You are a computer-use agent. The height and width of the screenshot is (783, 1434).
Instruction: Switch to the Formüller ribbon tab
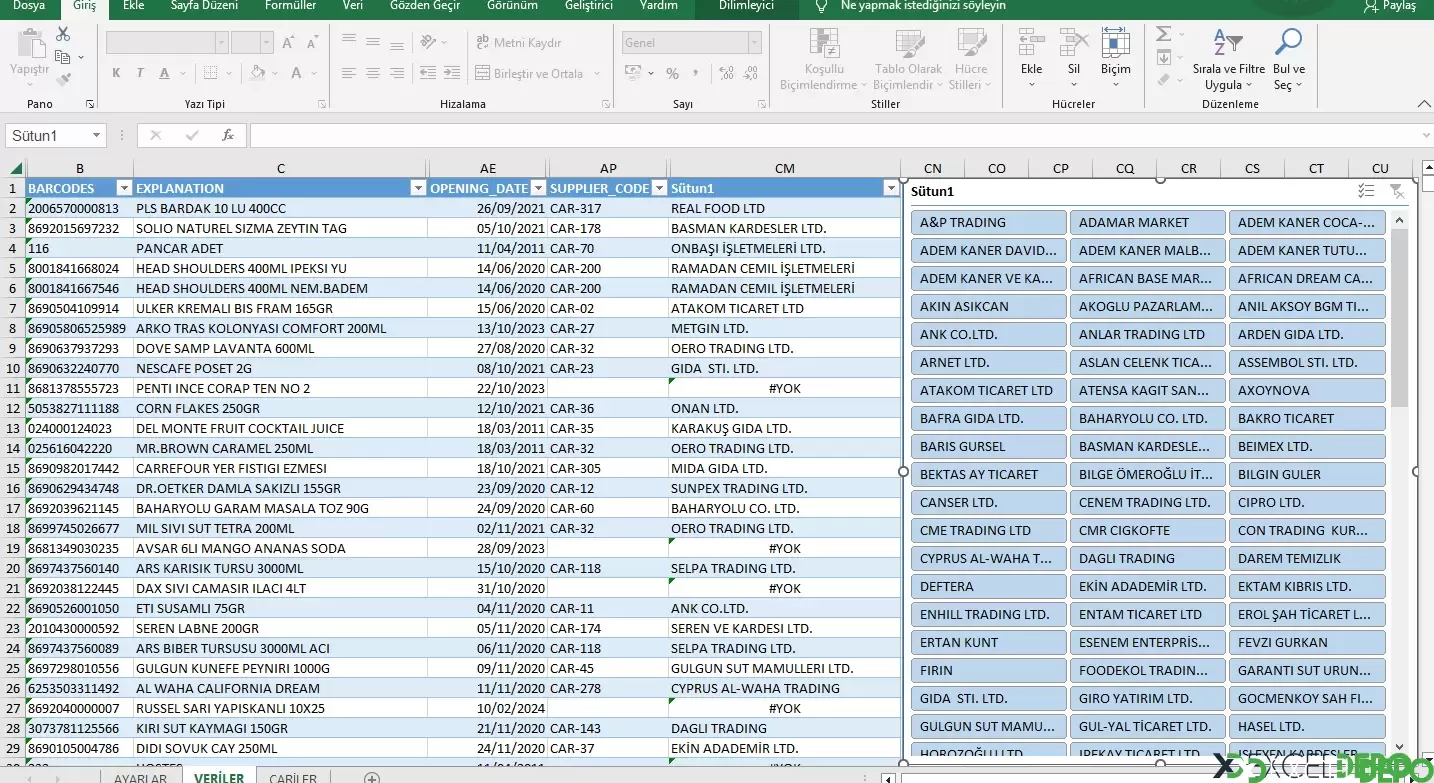(290, 6)
